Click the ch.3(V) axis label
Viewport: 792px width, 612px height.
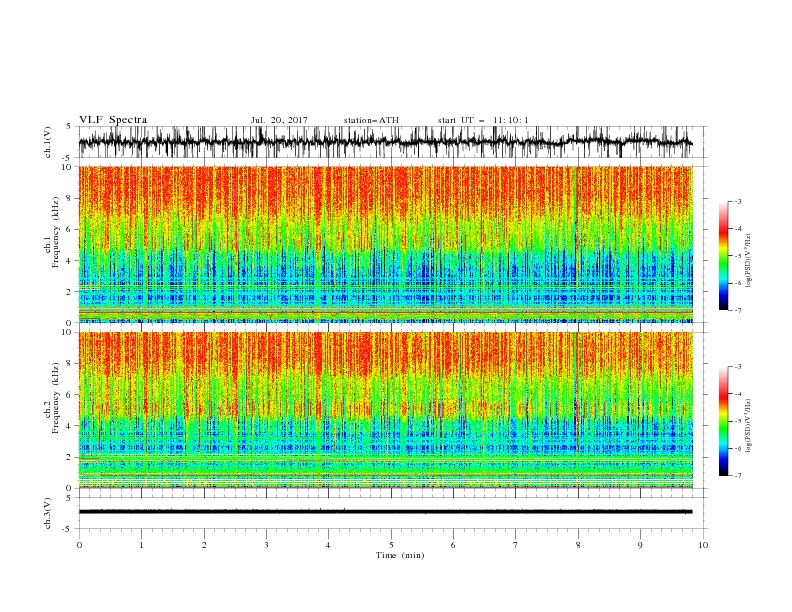(x=48, y=513)
